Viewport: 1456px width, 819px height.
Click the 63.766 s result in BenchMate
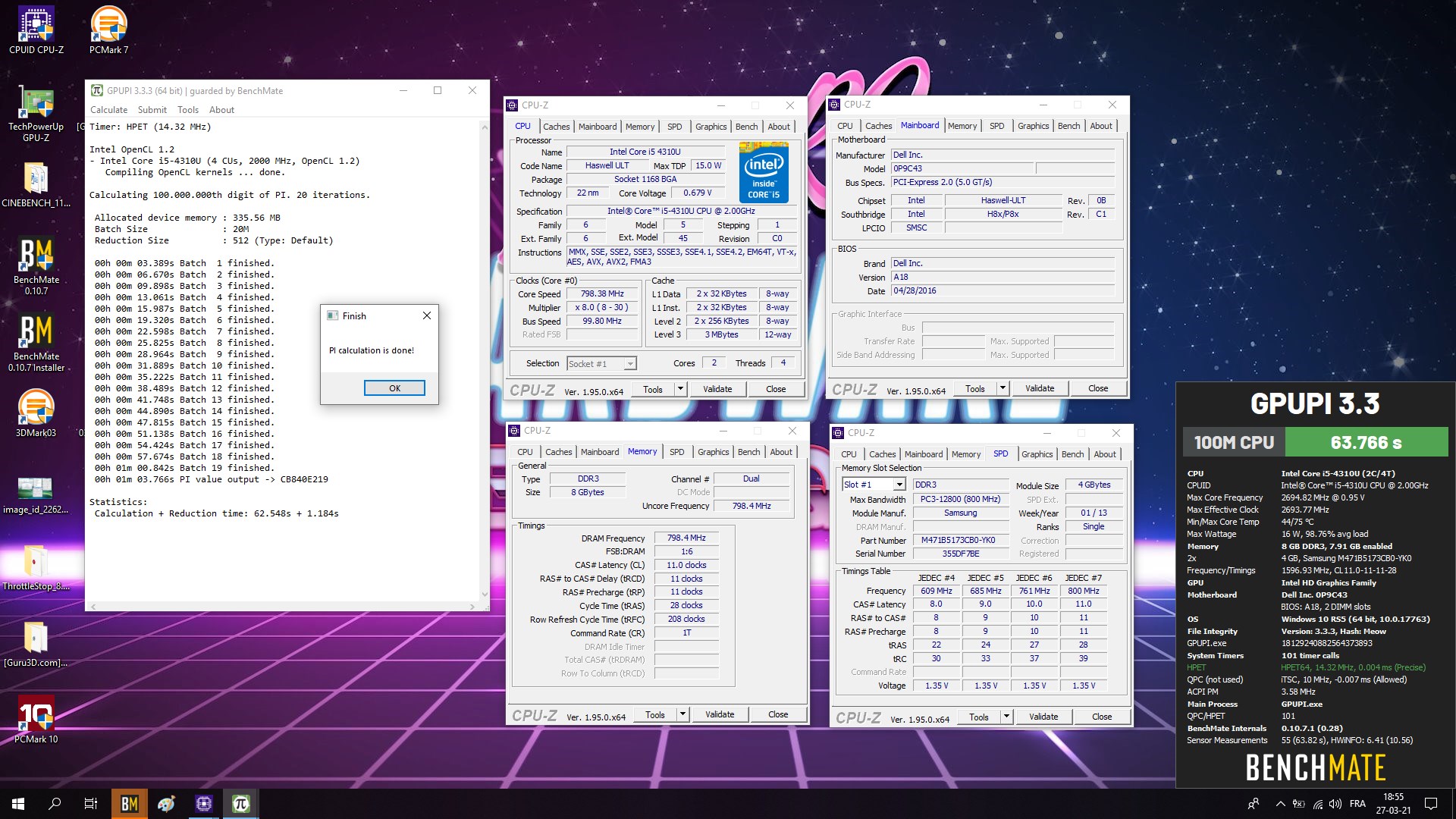point(1367,443)
